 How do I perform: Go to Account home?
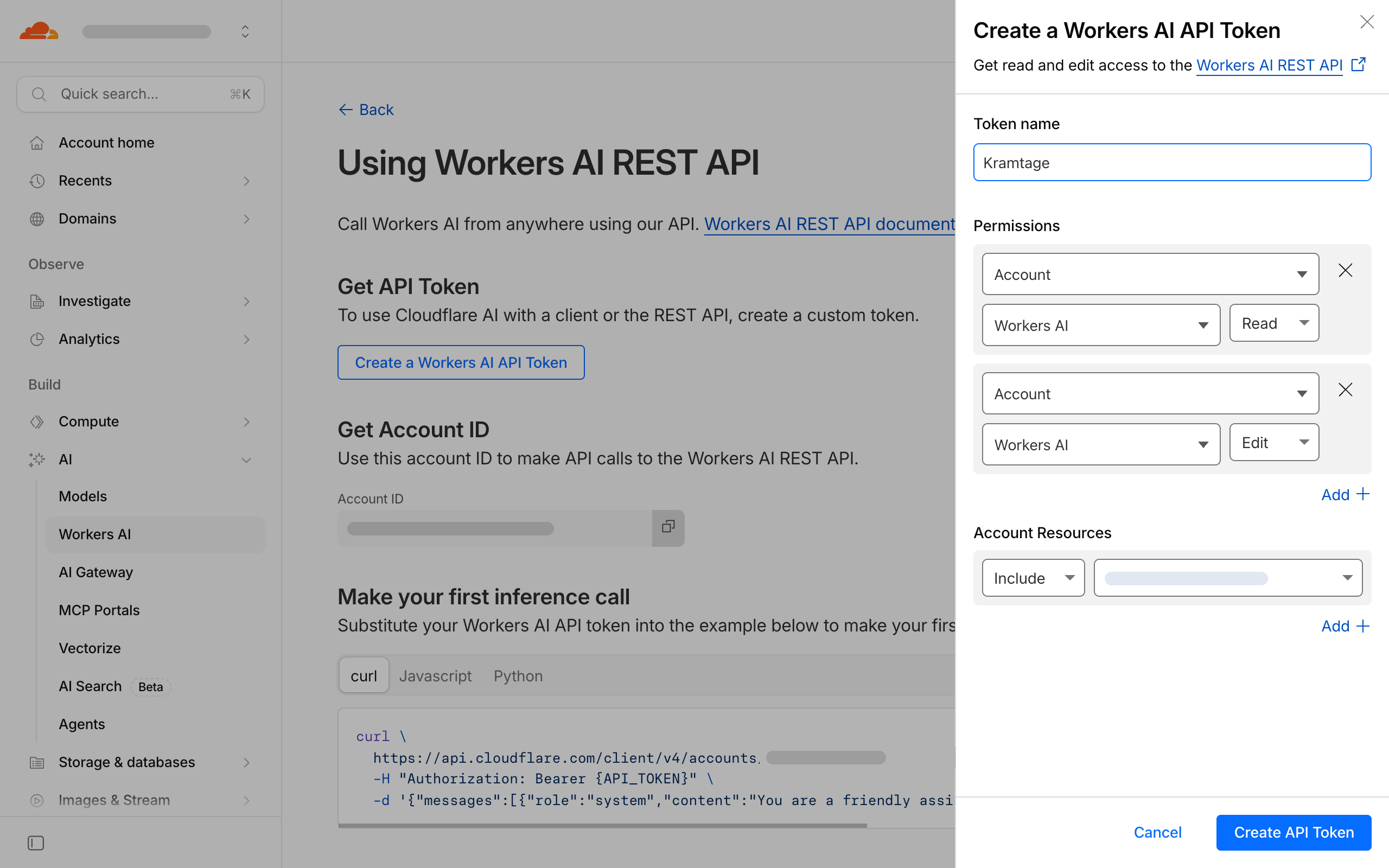(x=107, y=142)
